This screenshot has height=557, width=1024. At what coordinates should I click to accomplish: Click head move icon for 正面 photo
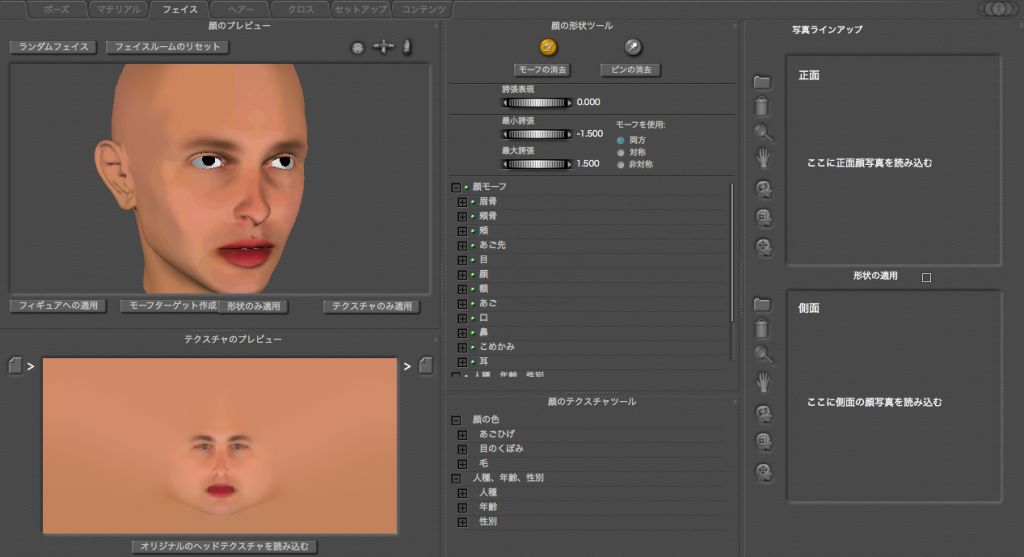click(763, 247)
